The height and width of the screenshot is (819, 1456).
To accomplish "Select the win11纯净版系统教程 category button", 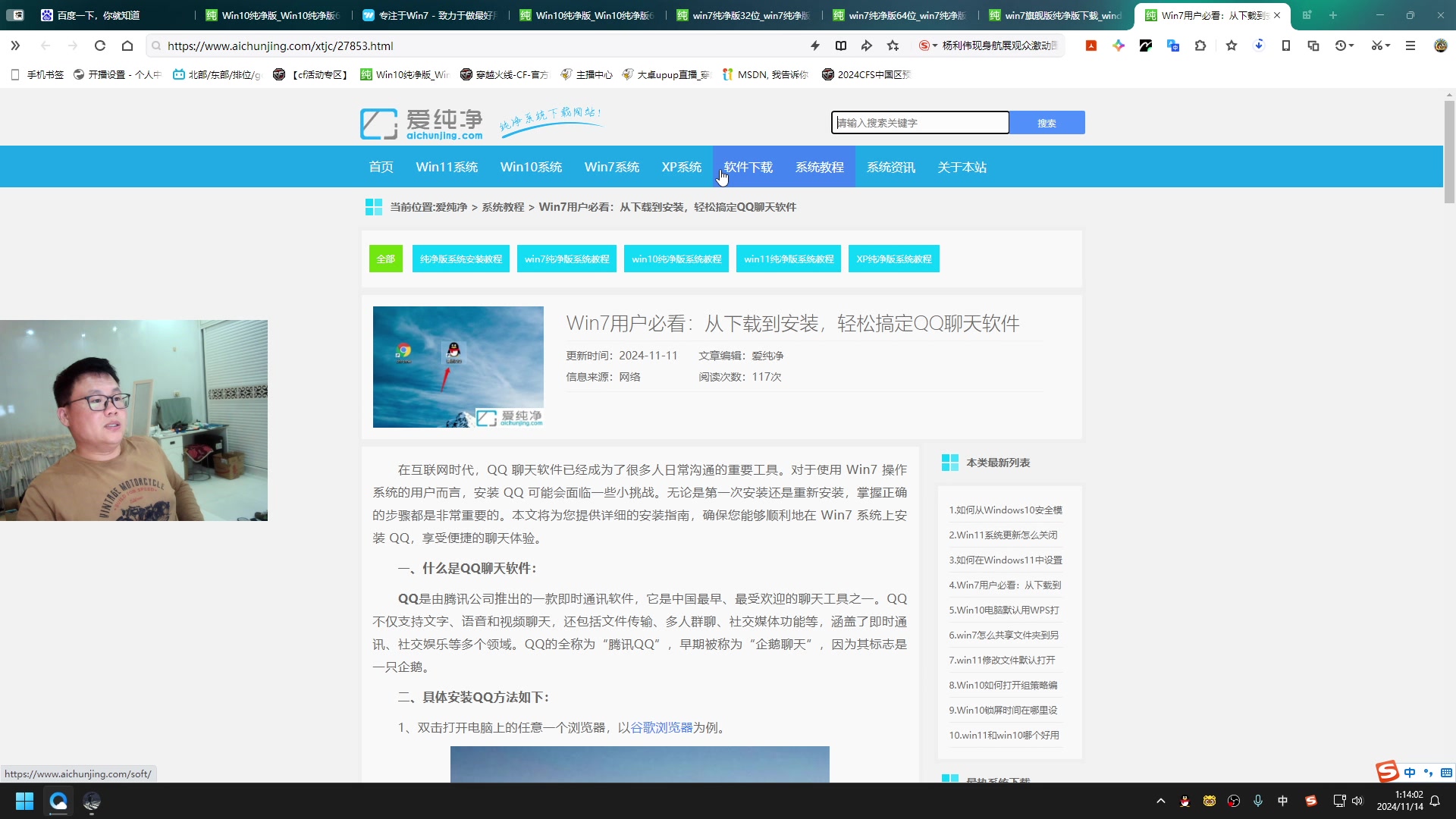I will click(x=789, y=259).
